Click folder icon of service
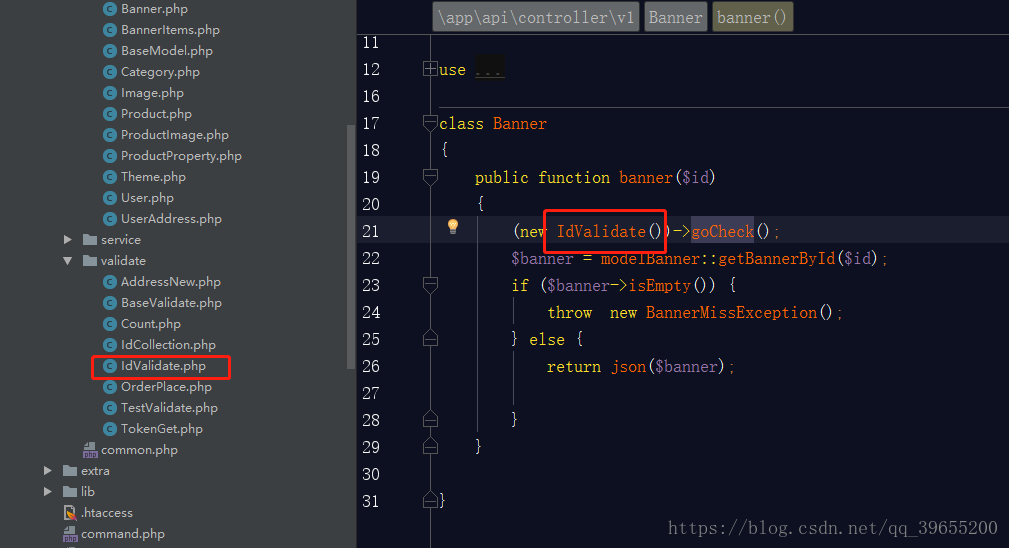1009x548 pixels. click(x=90, y=239)
